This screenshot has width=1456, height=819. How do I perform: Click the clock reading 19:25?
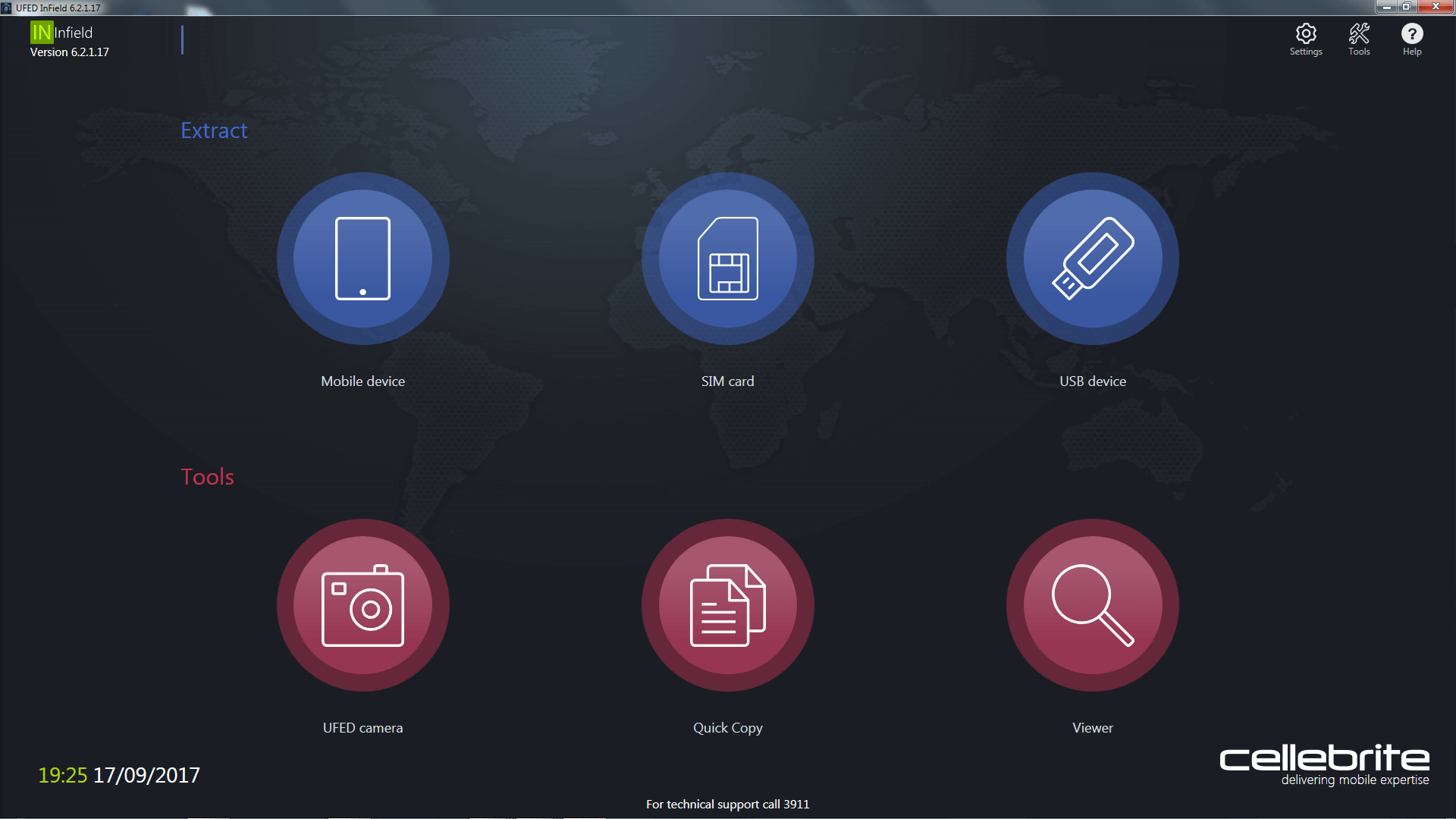63,775
